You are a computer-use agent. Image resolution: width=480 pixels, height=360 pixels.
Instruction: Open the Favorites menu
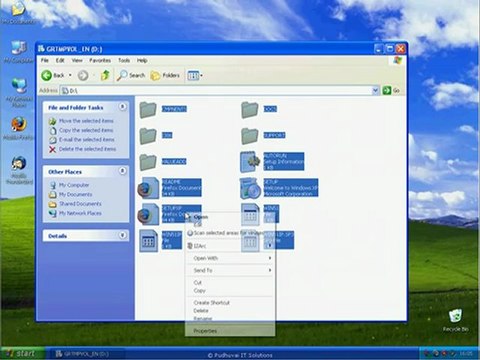point(100,60)
